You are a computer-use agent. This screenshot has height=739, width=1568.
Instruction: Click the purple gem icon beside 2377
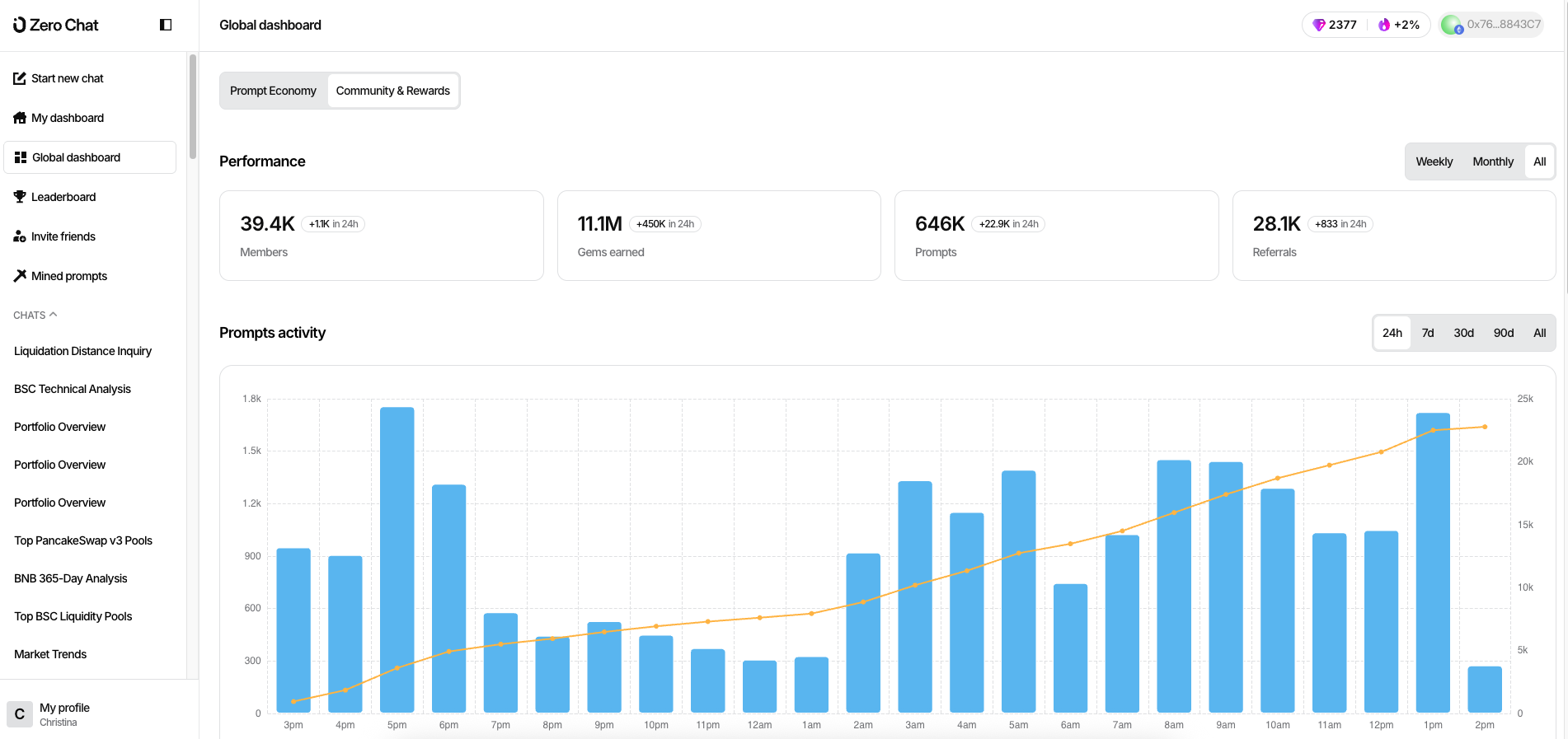click(x=1319, y=25)
